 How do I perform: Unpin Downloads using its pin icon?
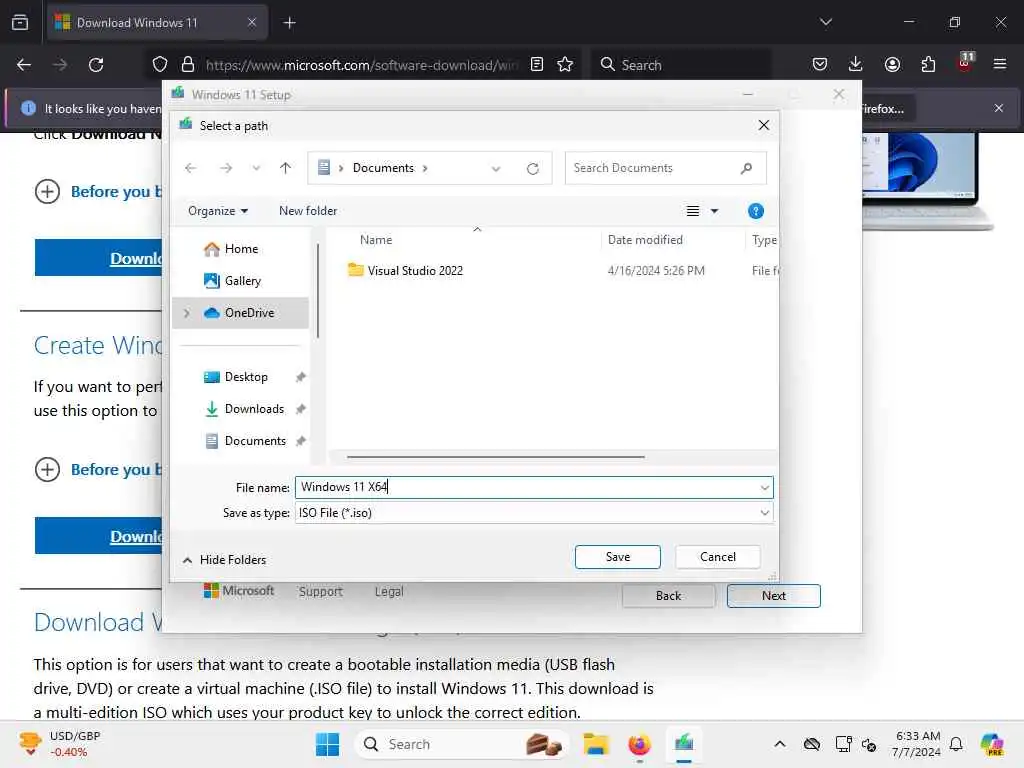click(300, 409)
